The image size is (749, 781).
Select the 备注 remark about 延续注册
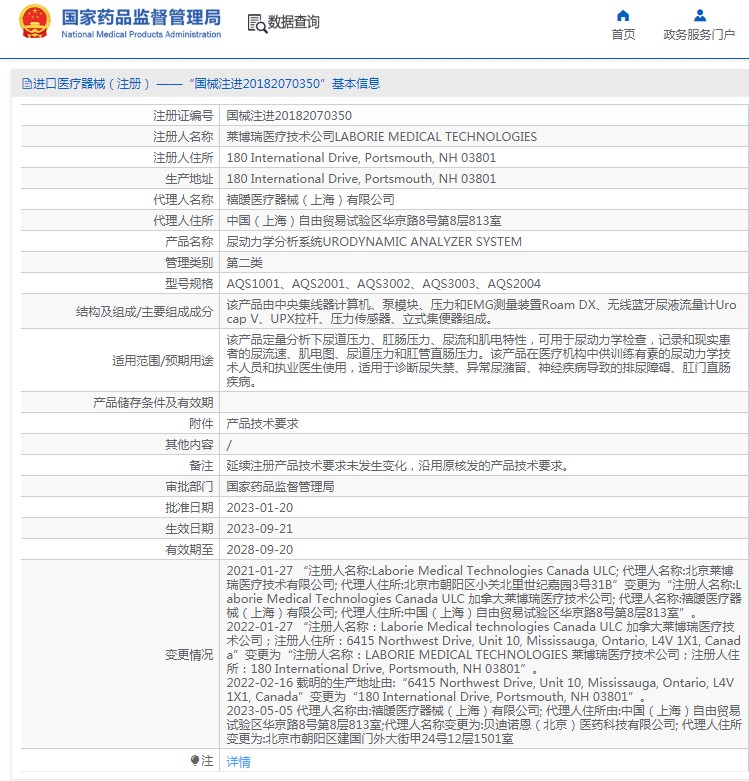(x=398, y=465)
